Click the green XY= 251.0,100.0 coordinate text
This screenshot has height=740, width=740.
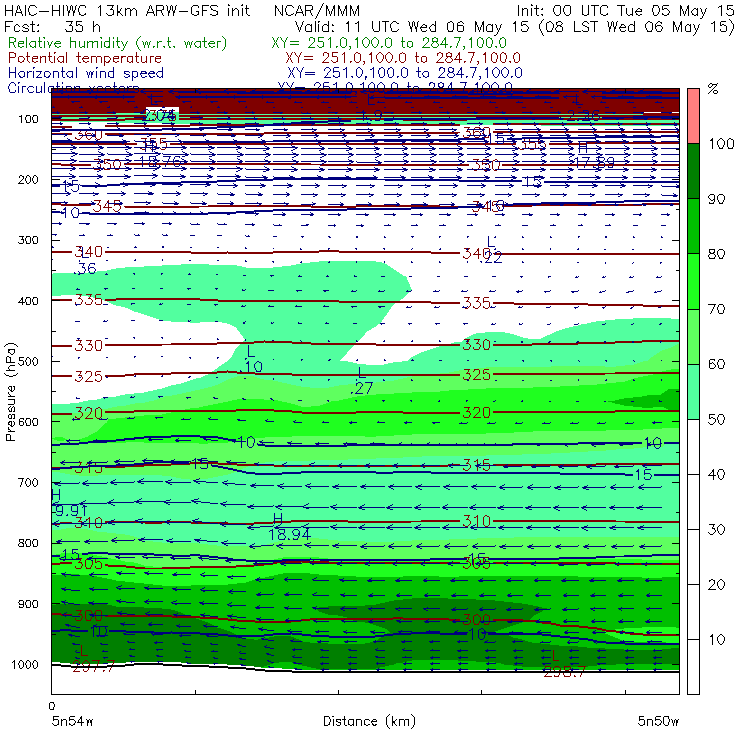(x=389, y=43)
